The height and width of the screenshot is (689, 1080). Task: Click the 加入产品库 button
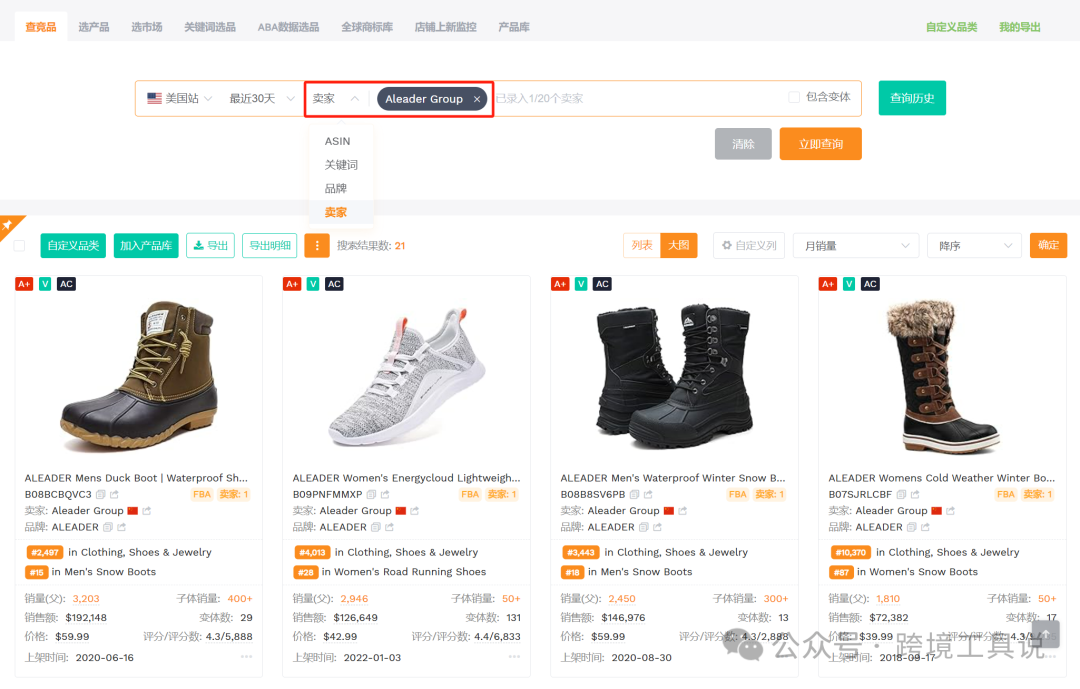click(x=146, y=245)
